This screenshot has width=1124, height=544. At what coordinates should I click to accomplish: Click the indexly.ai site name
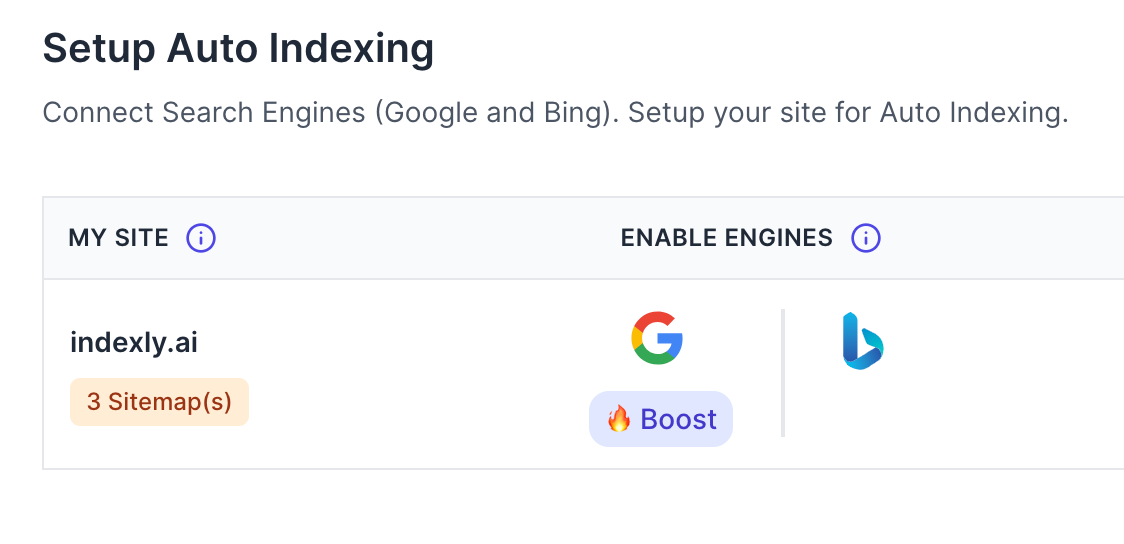click(x=134, y=343)
